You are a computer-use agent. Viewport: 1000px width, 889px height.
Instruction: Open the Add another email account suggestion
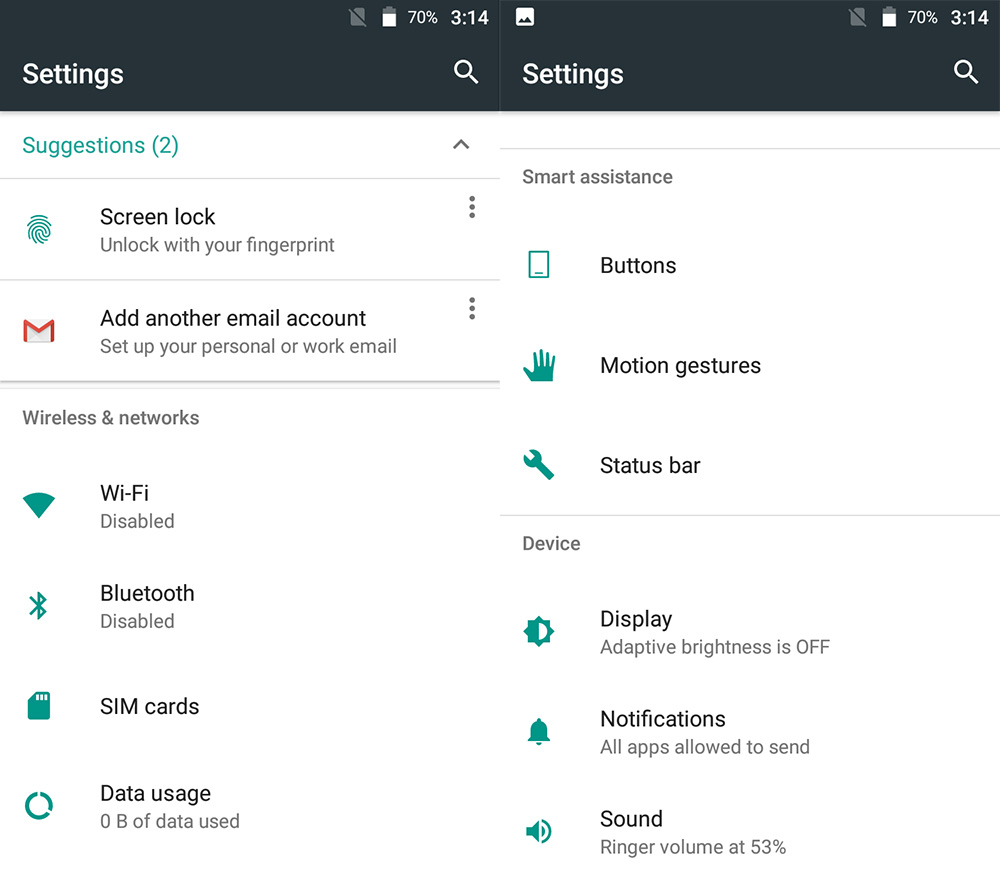(250, 331)
